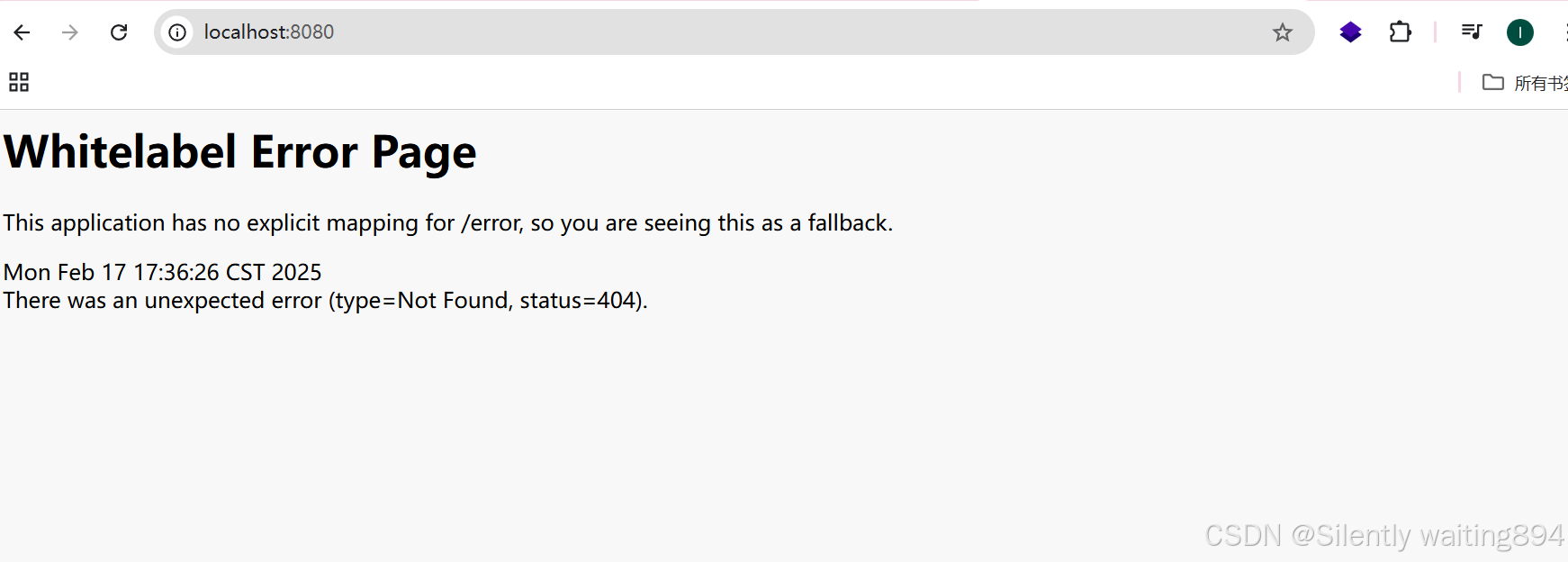This screenshot has width=1568, height=562.
Task: Click the 所有书签 bookmarks label text
Action: 1536,82
